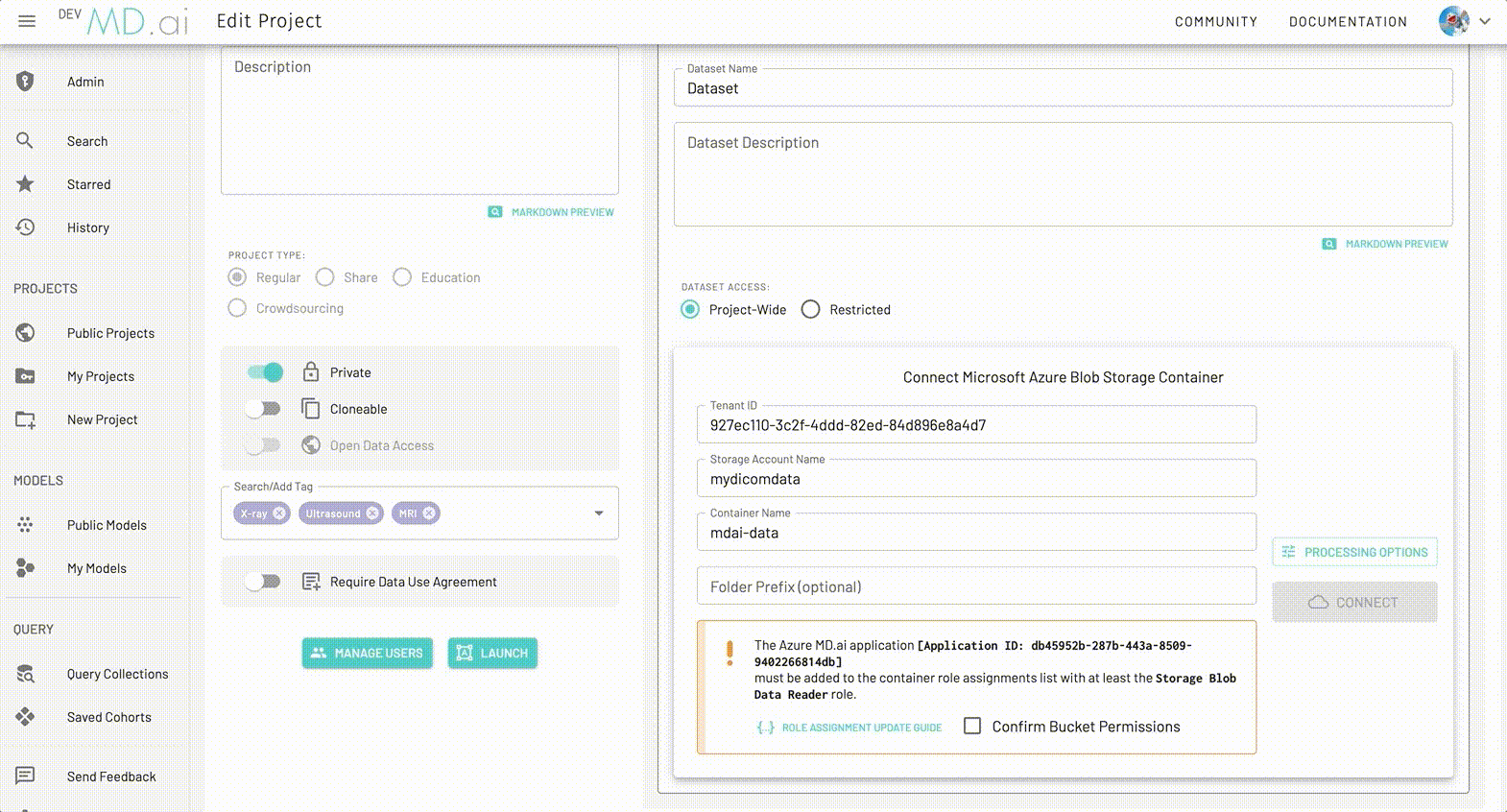Click the MANAGE USERS button
Viewport: 1507px width, 812px height.
(368, 653)
